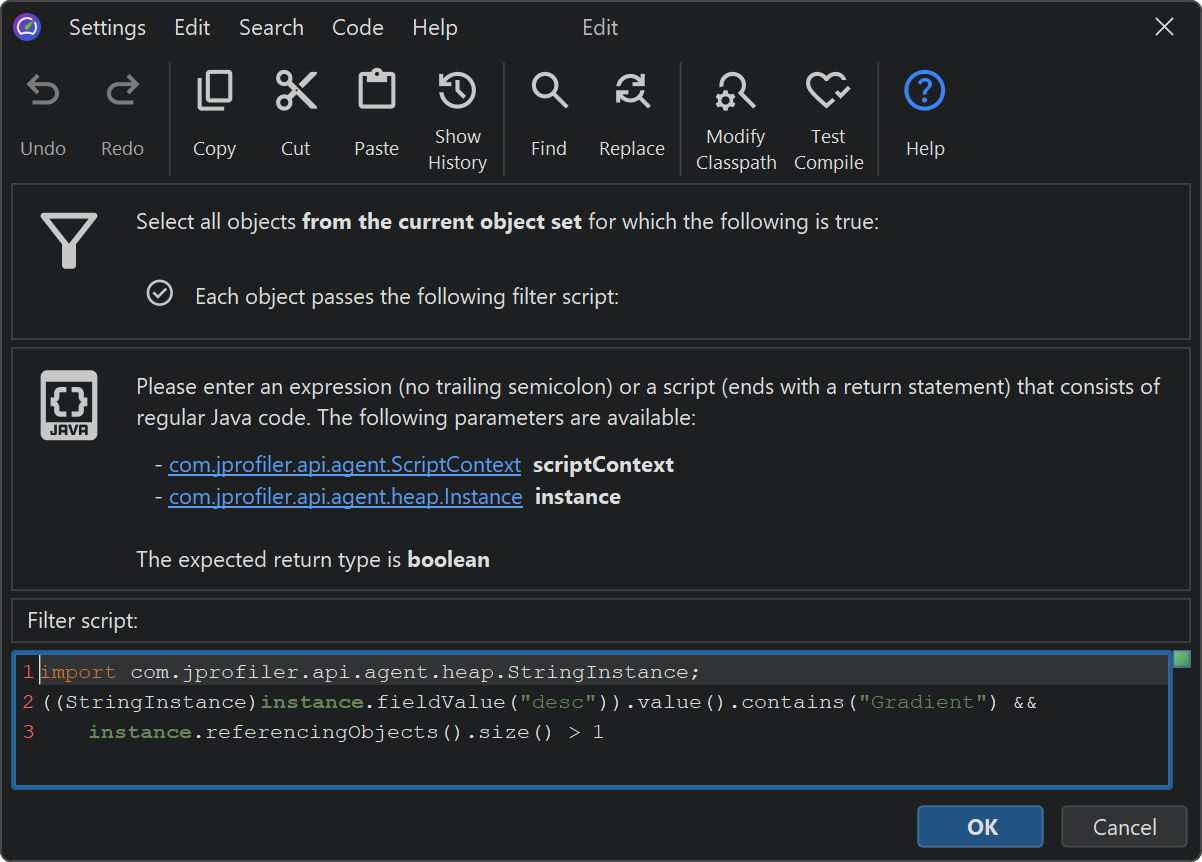Viewport: 1202px width, 862px height.
Task: Confirm the script with OK
Action: [980, 827]
